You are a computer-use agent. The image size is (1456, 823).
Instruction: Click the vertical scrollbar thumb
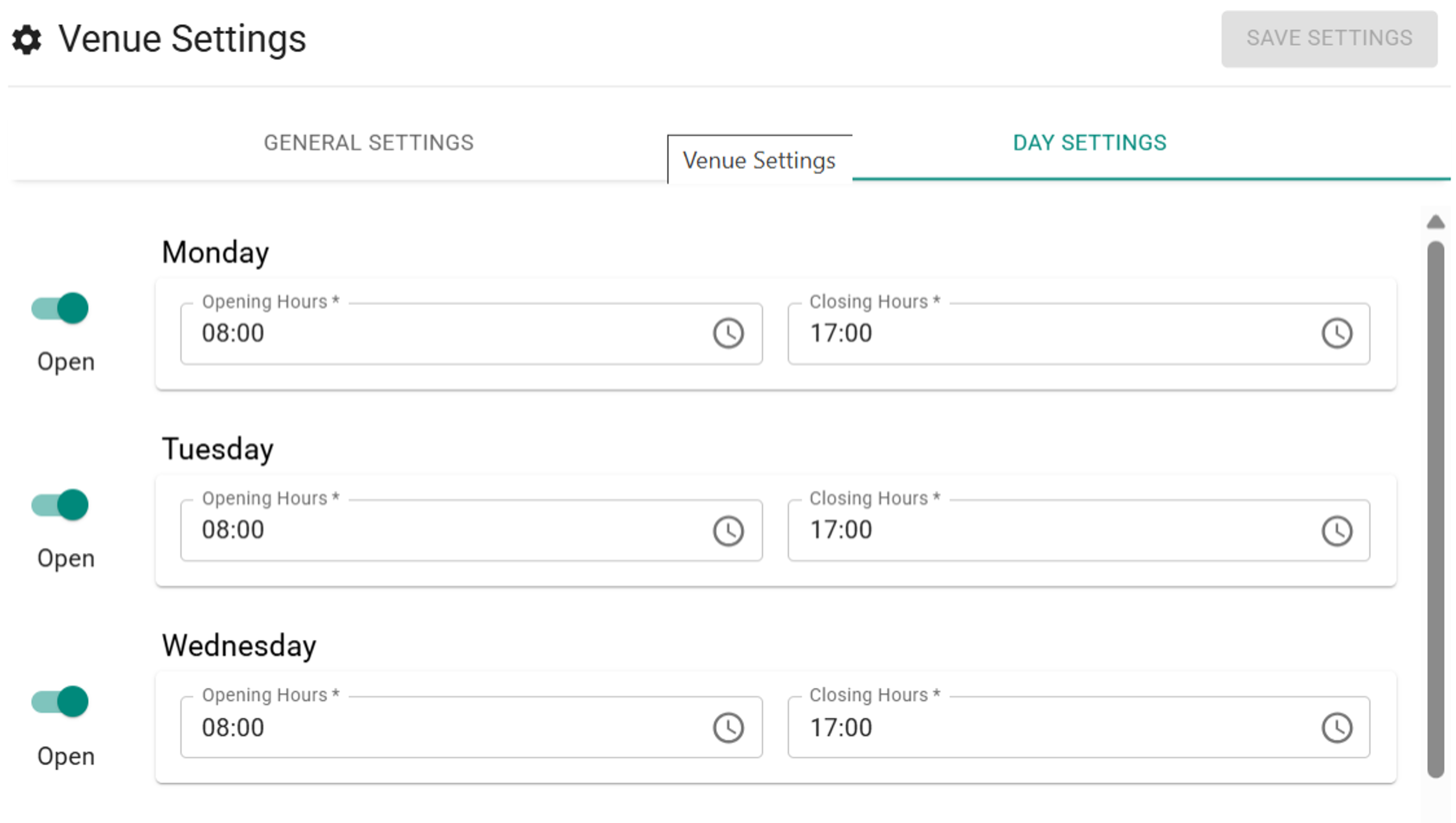click(x=1435, y=509)
